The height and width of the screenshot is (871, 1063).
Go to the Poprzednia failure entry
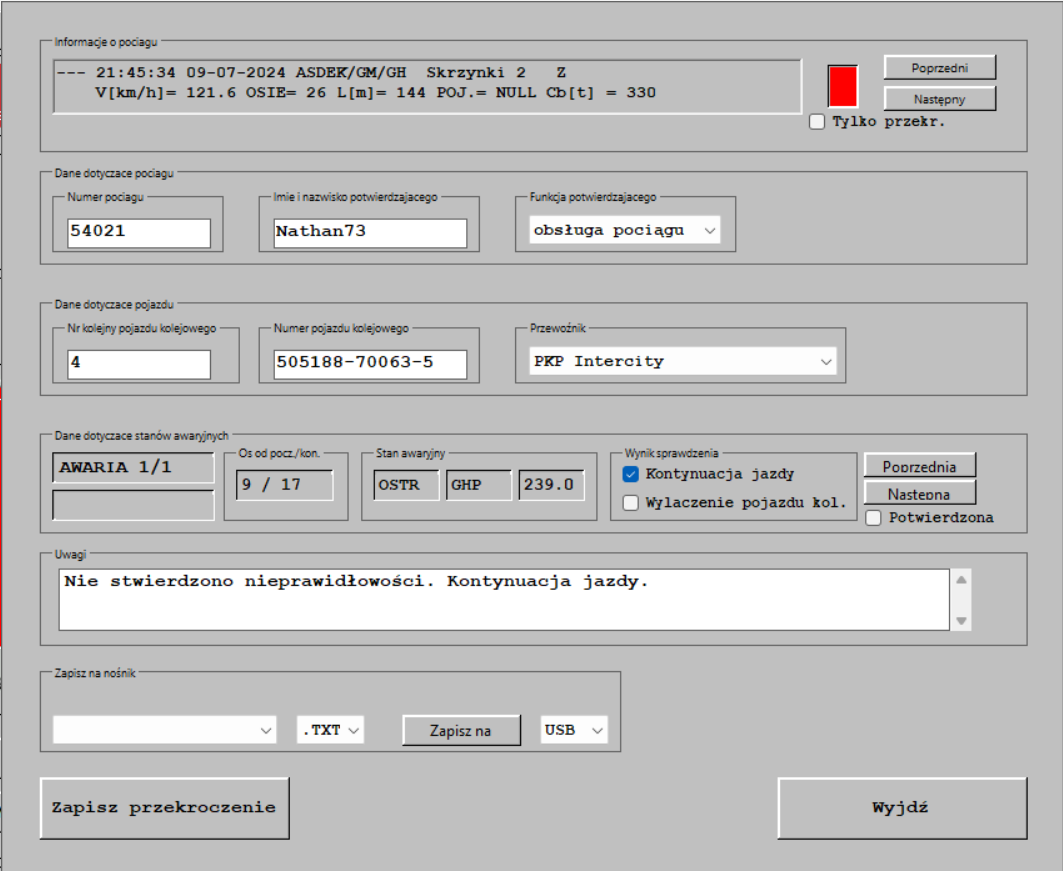pos(919,466)
